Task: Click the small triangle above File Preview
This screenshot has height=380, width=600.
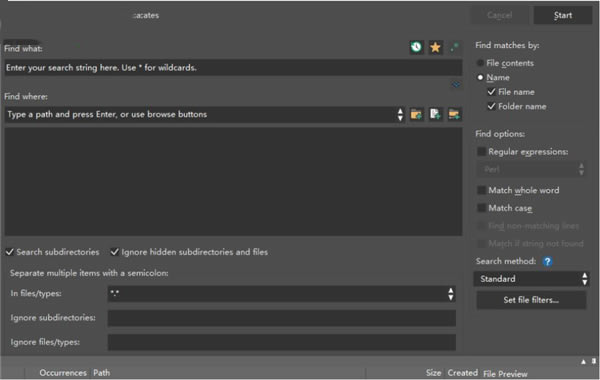Action: tap(583, 362)
